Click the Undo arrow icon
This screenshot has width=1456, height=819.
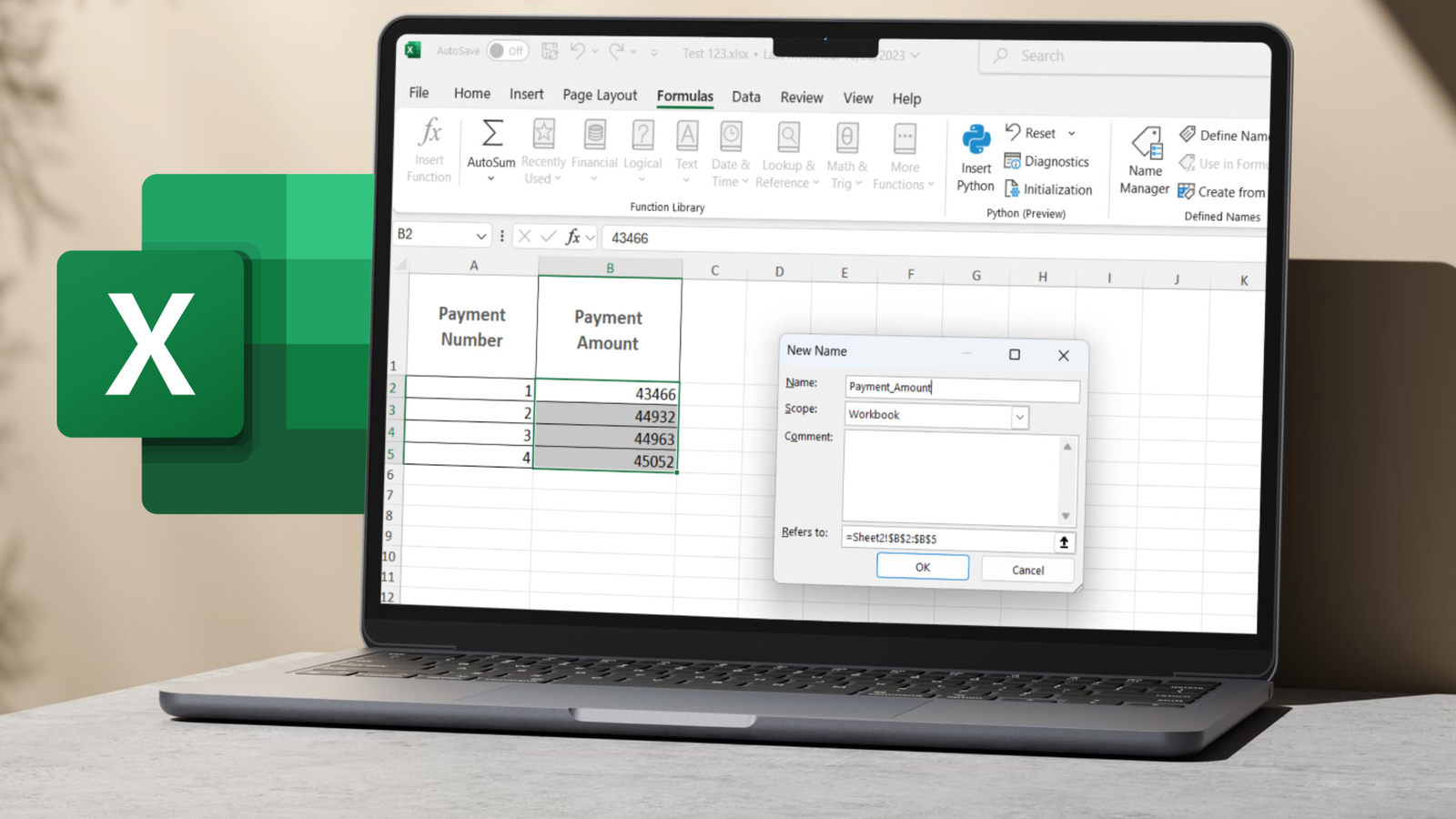point(578,51)
